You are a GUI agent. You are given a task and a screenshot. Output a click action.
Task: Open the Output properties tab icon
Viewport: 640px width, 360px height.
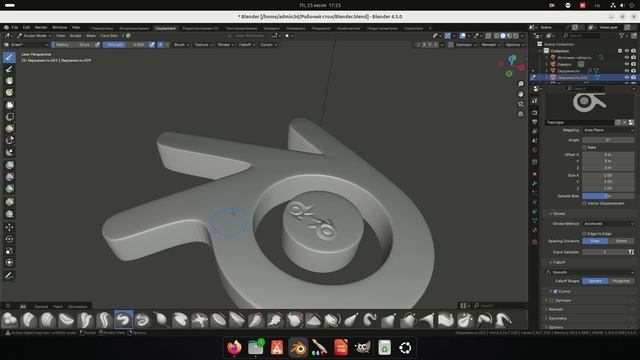535,122
